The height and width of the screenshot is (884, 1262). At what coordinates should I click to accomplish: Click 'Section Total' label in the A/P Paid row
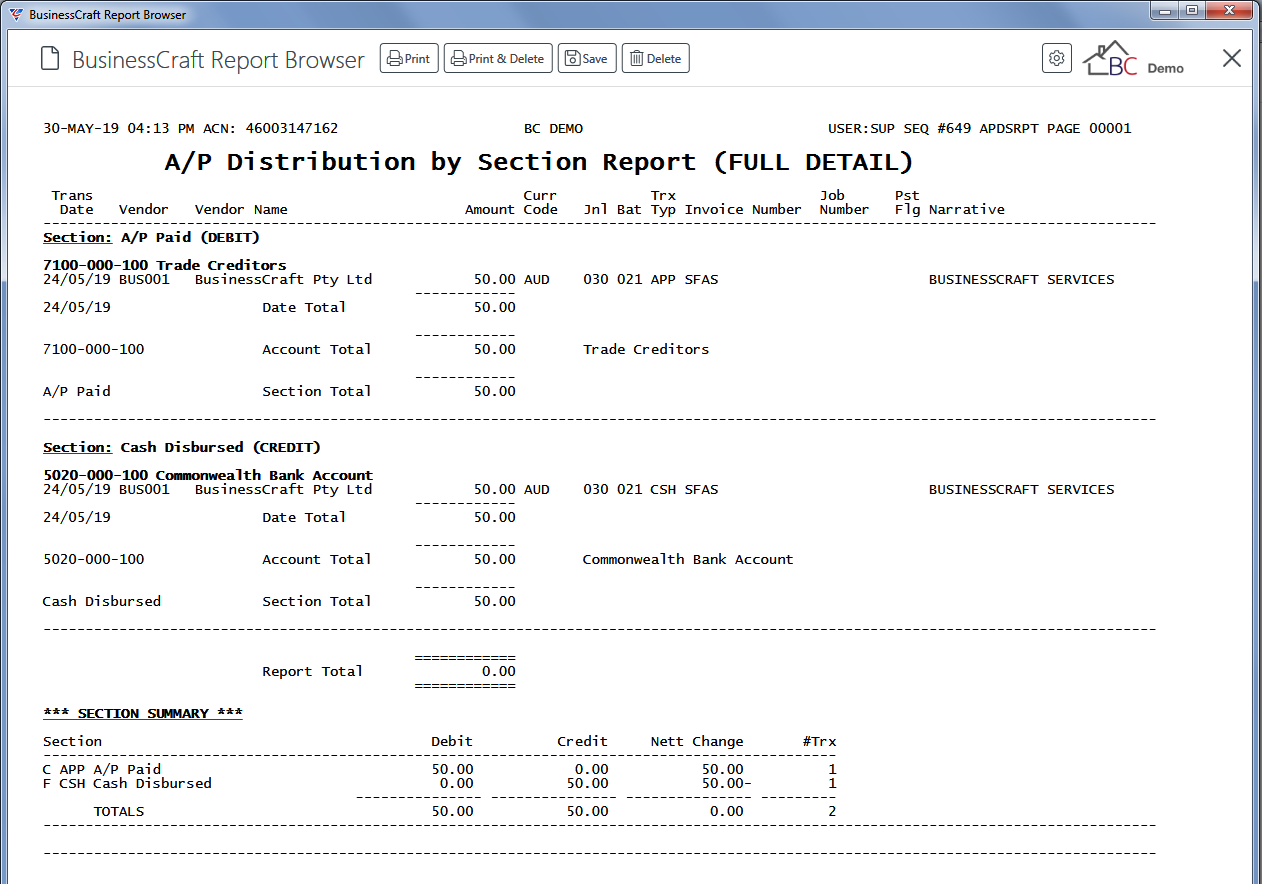coord(317,392)
